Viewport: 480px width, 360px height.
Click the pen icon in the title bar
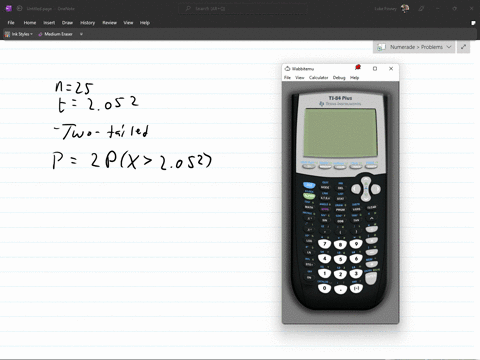click(x=422, y=9)
